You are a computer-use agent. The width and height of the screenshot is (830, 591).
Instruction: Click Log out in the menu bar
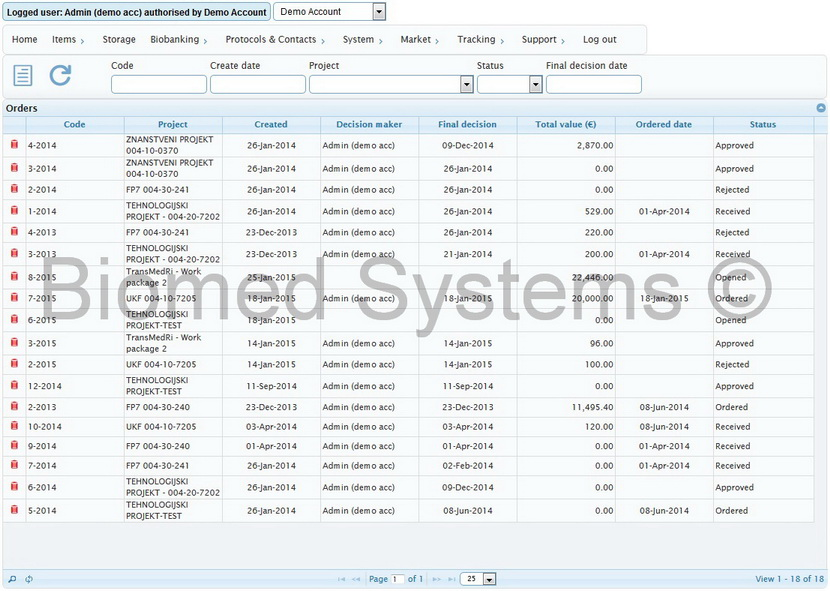pyautogui.click(x=598, y=39)
